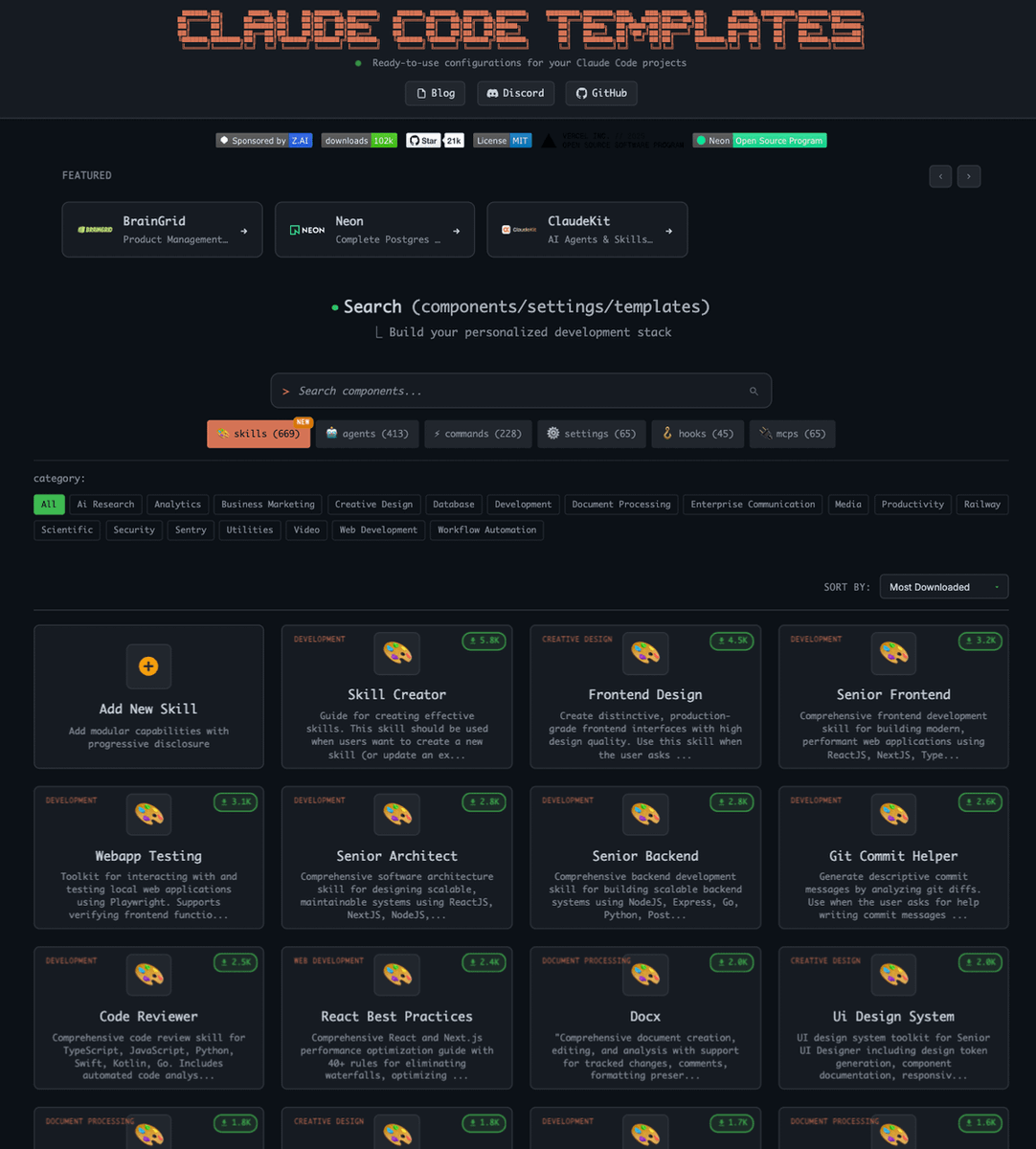
Task: Select the All category filter
Action: pos(49,504)
